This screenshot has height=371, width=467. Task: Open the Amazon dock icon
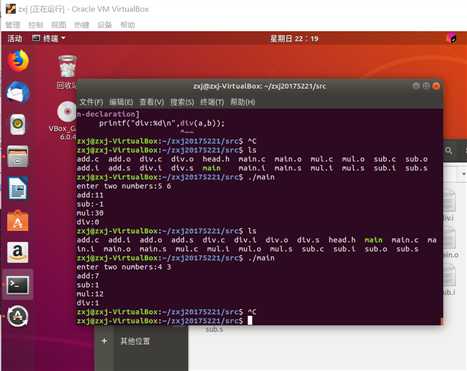[18, 252]
